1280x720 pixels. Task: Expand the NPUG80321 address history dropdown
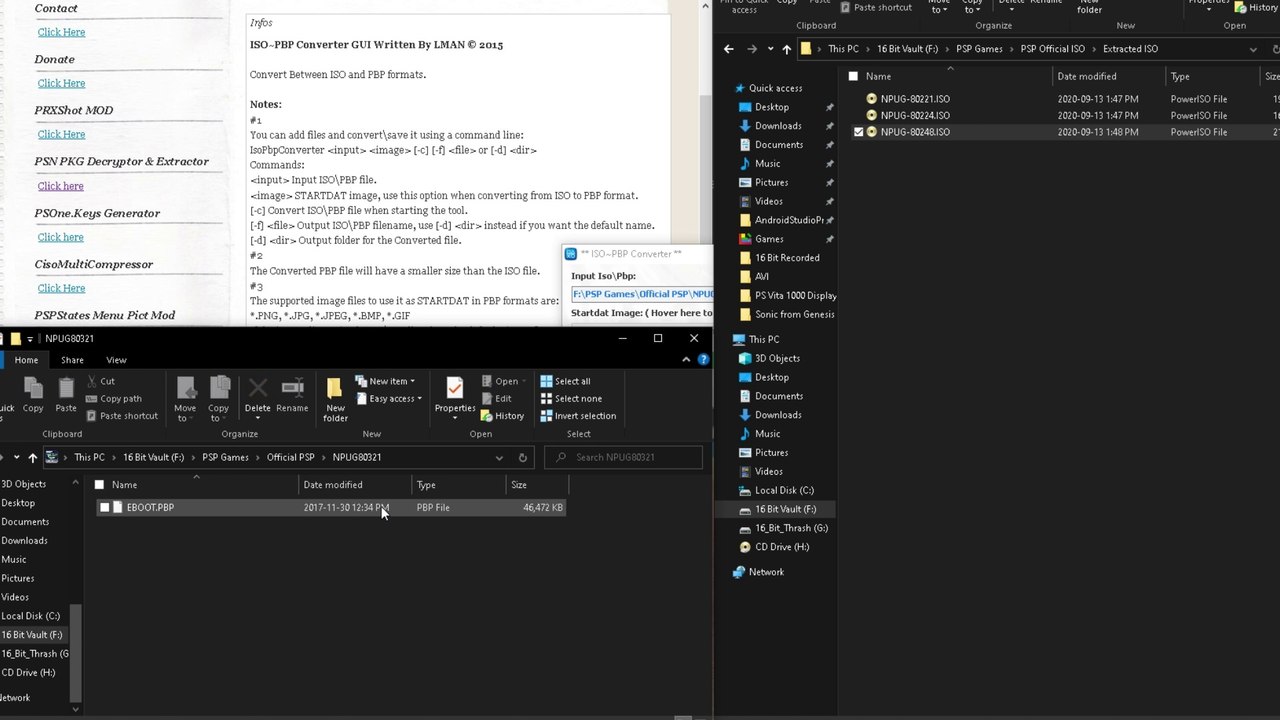pos(499,458)
